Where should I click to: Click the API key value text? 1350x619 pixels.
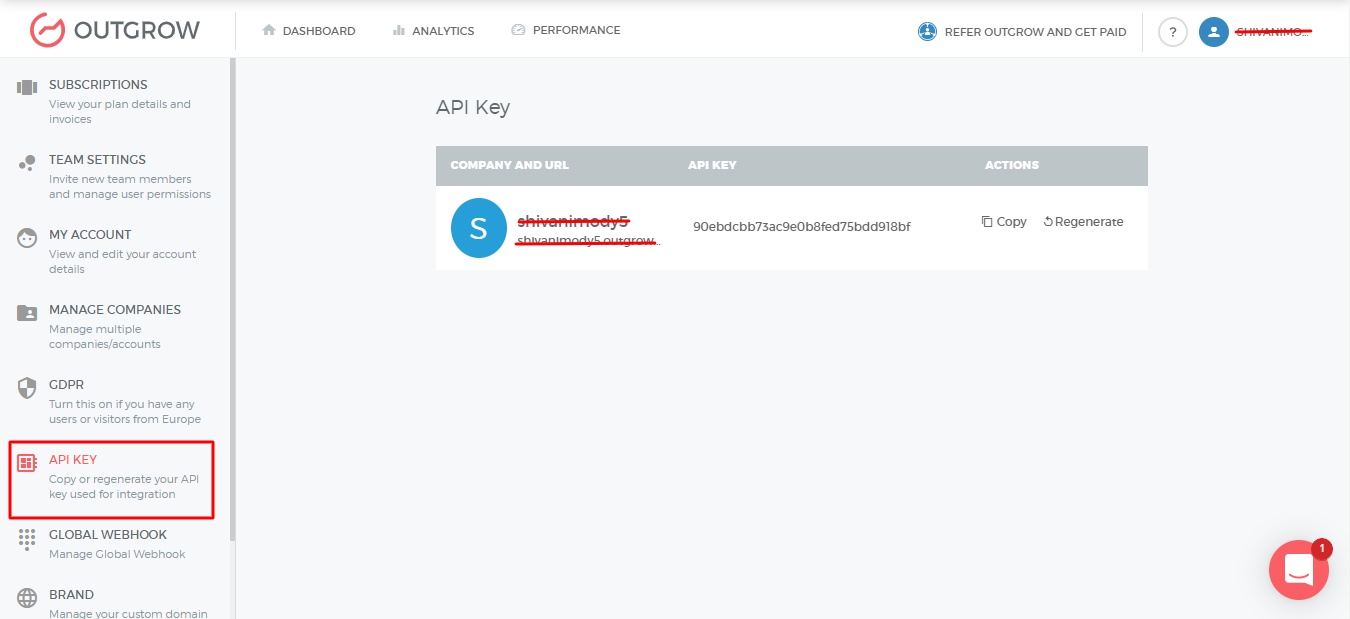click(801, 227)
